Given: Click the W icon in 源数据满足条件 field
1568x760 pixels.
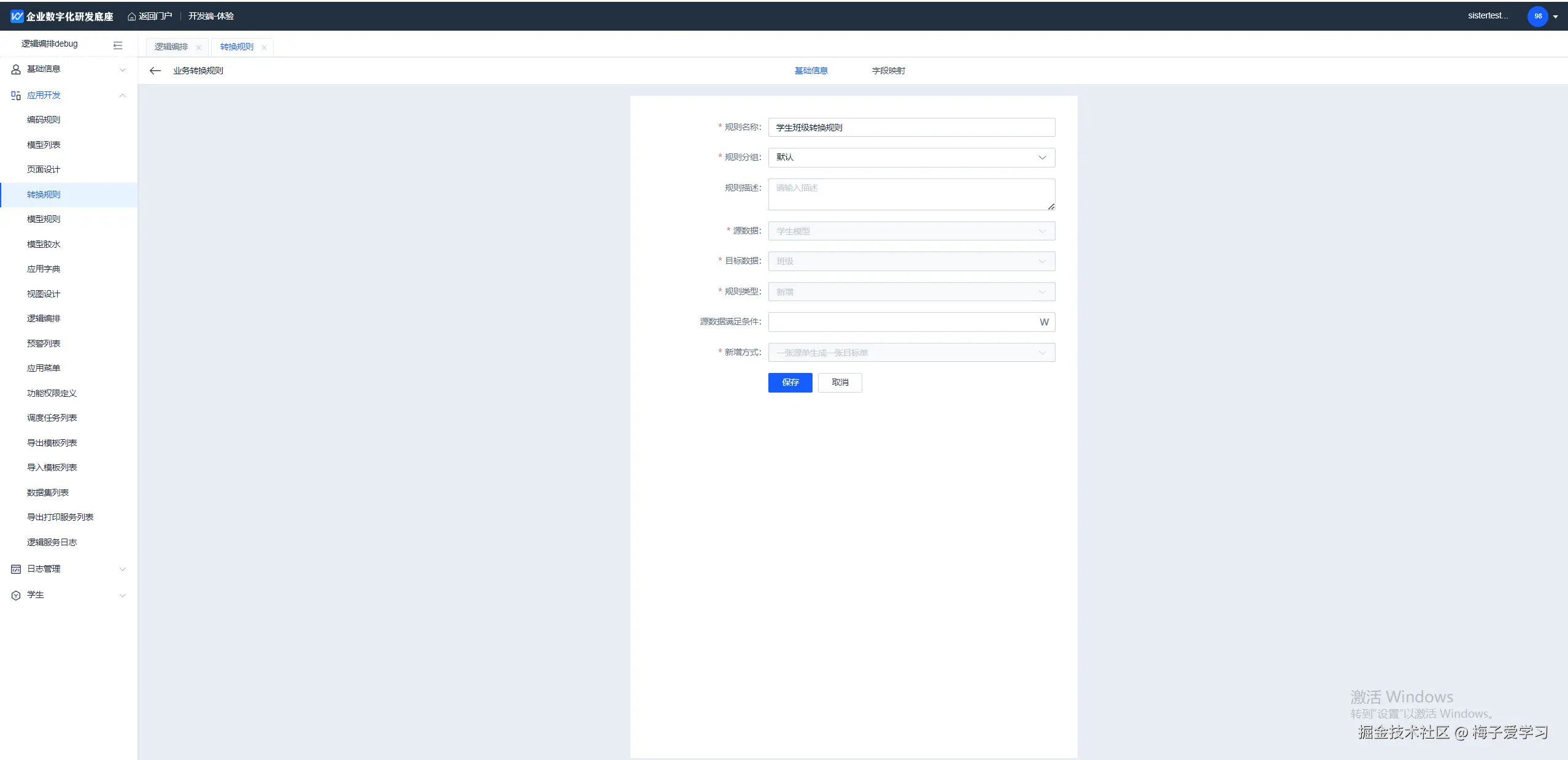Looking at the screenshot, I should pos(1044,323).
